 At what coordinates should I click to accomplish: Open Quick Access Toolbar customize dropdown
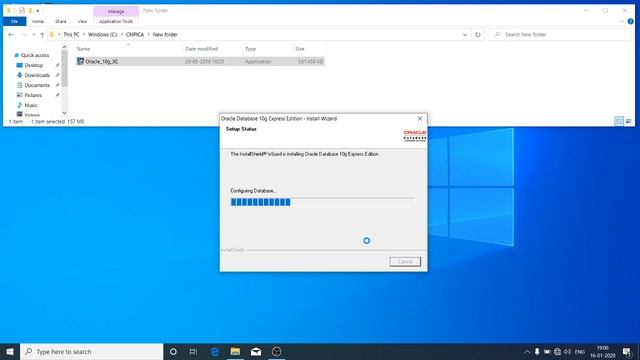tap(38, 11)
